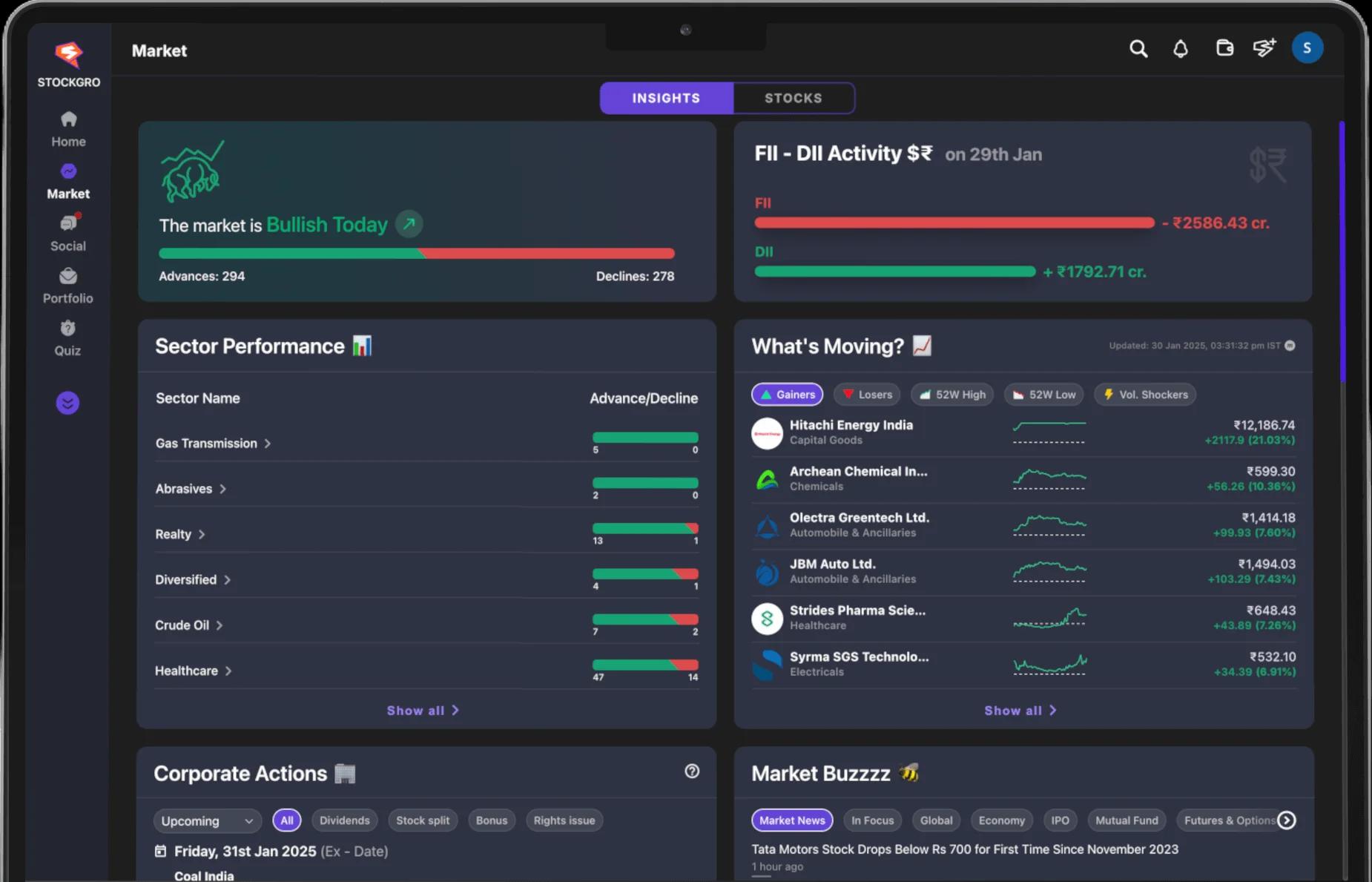This screenshot has height=882, width=1372.
Task: Expand more sidebar options with purple chevron
Action: (67, 403)
